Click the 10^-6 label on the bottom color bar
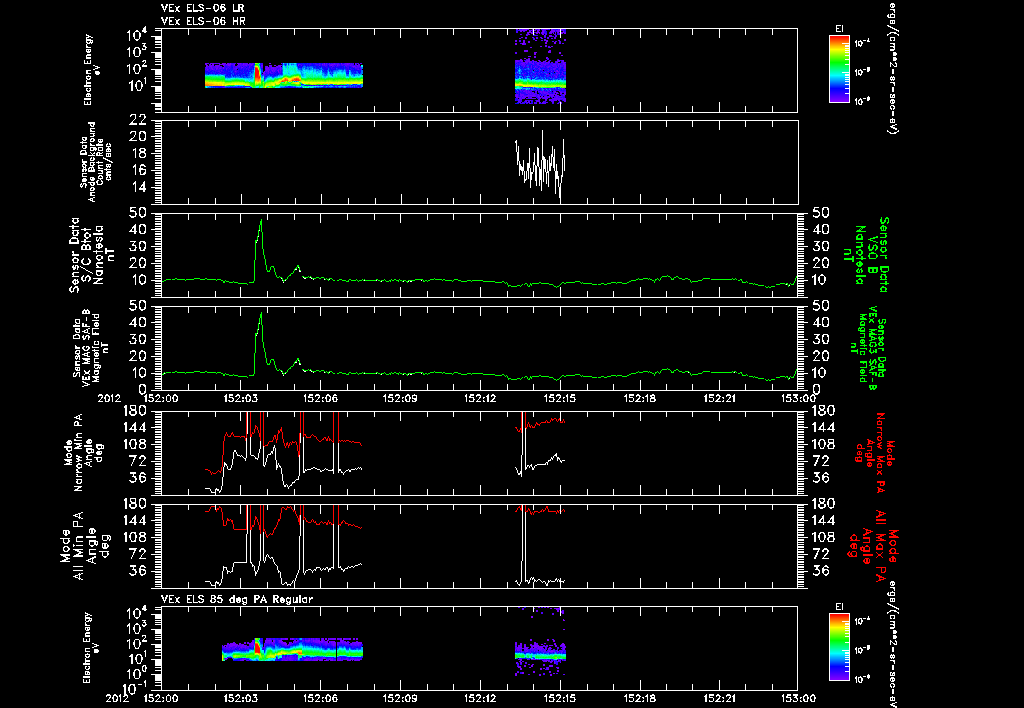Viewport: 1024px width, 708px height. (863, 677)
